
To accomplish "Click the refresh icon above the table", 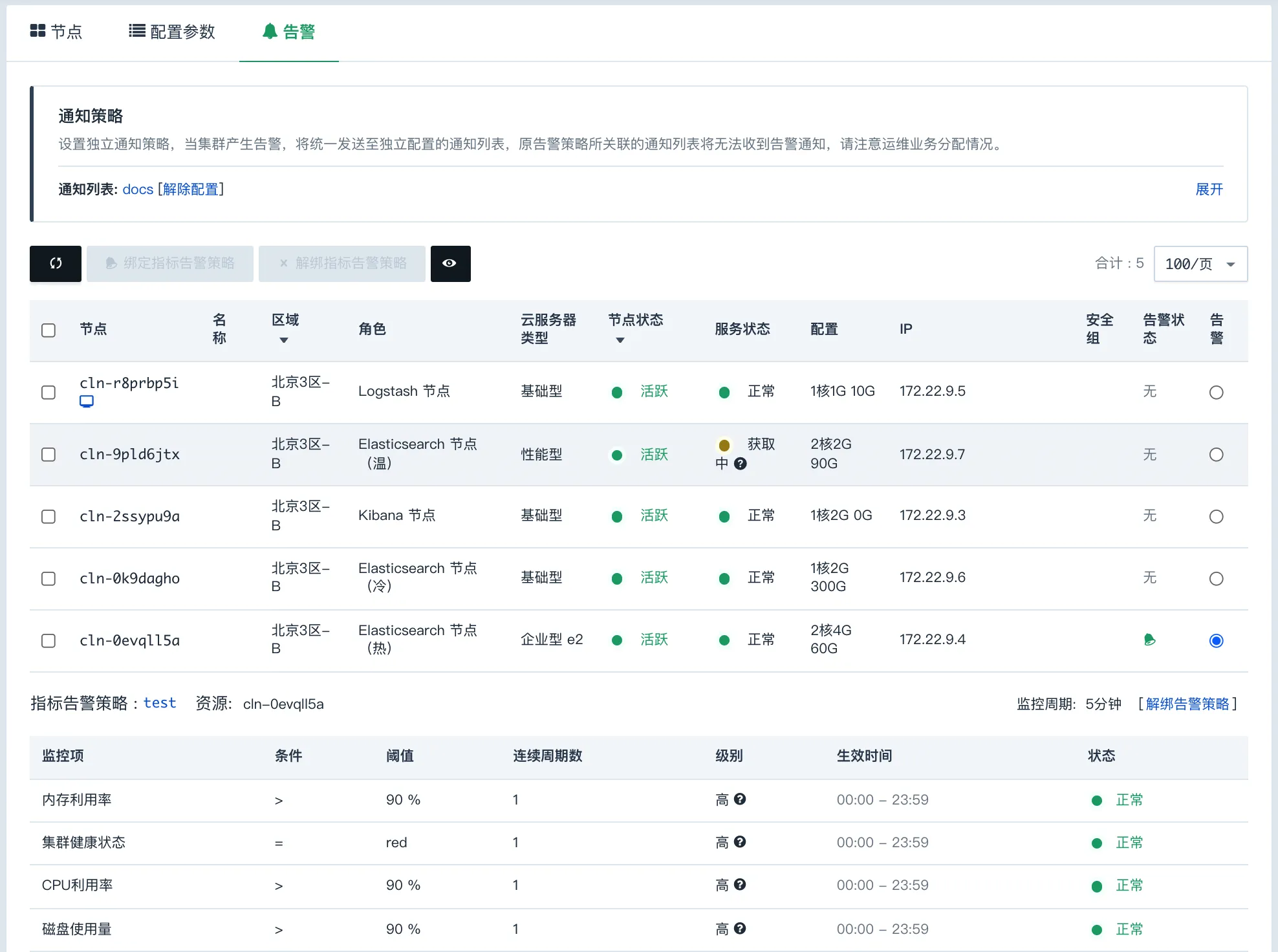I will click(x=55, y=264).
